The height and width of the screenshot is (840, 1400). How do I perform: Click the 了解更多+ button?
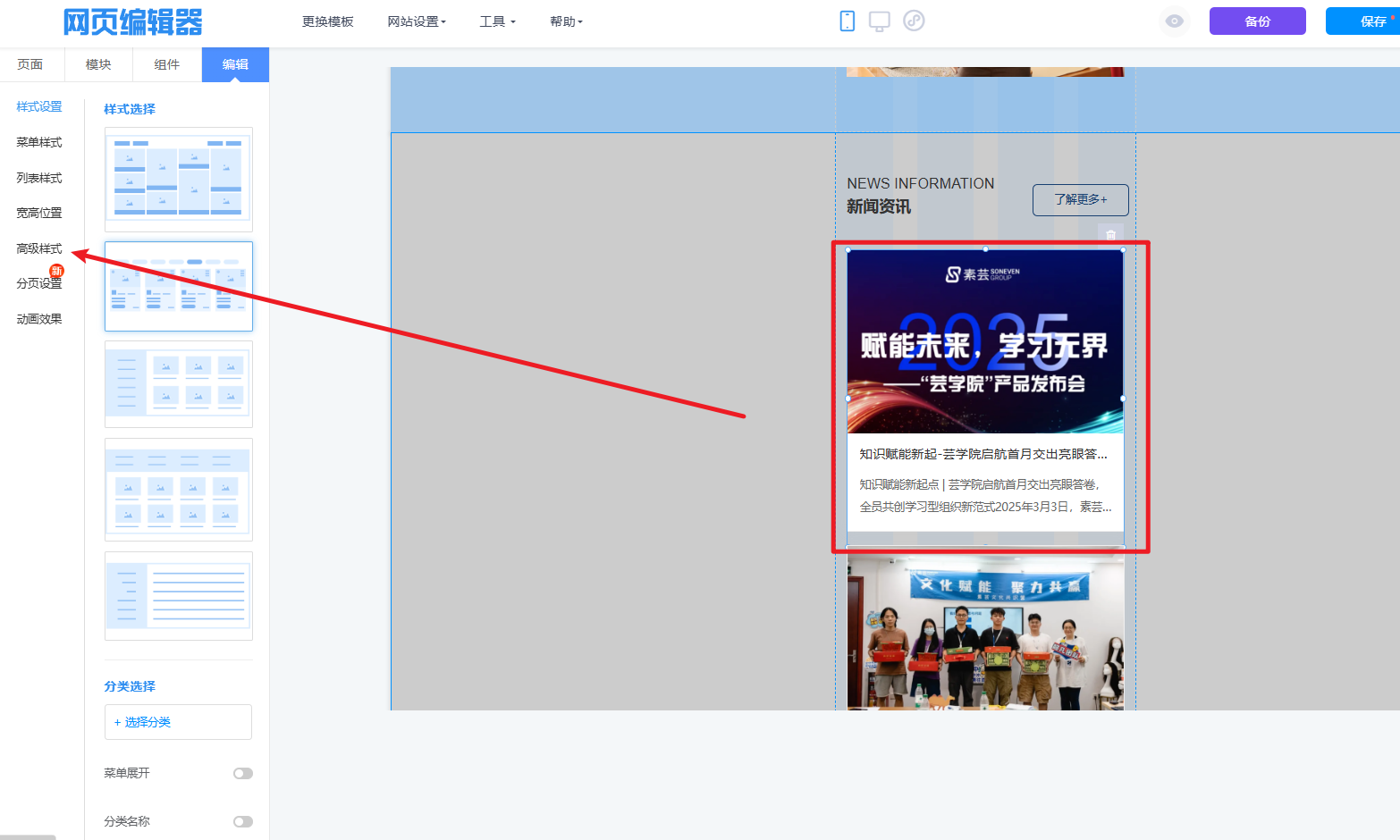tap(1081, 199)
